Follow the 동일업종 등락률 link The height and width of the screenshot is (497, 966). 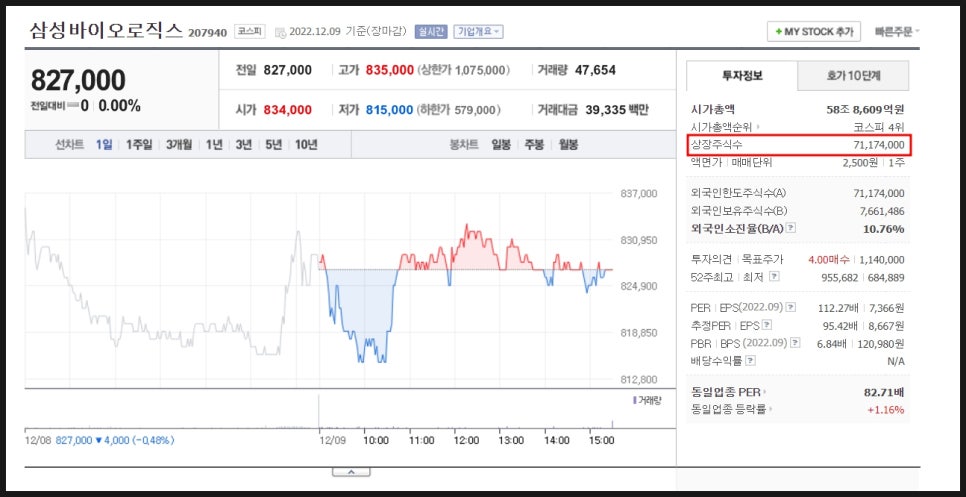(x=733, y=410)
